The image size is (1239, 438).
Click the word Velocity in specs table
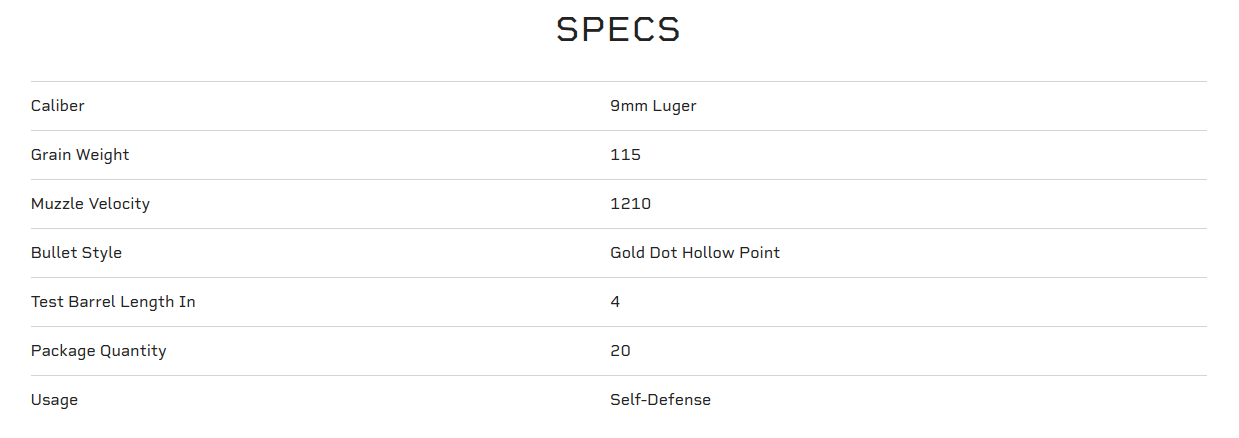pos(120,205)
